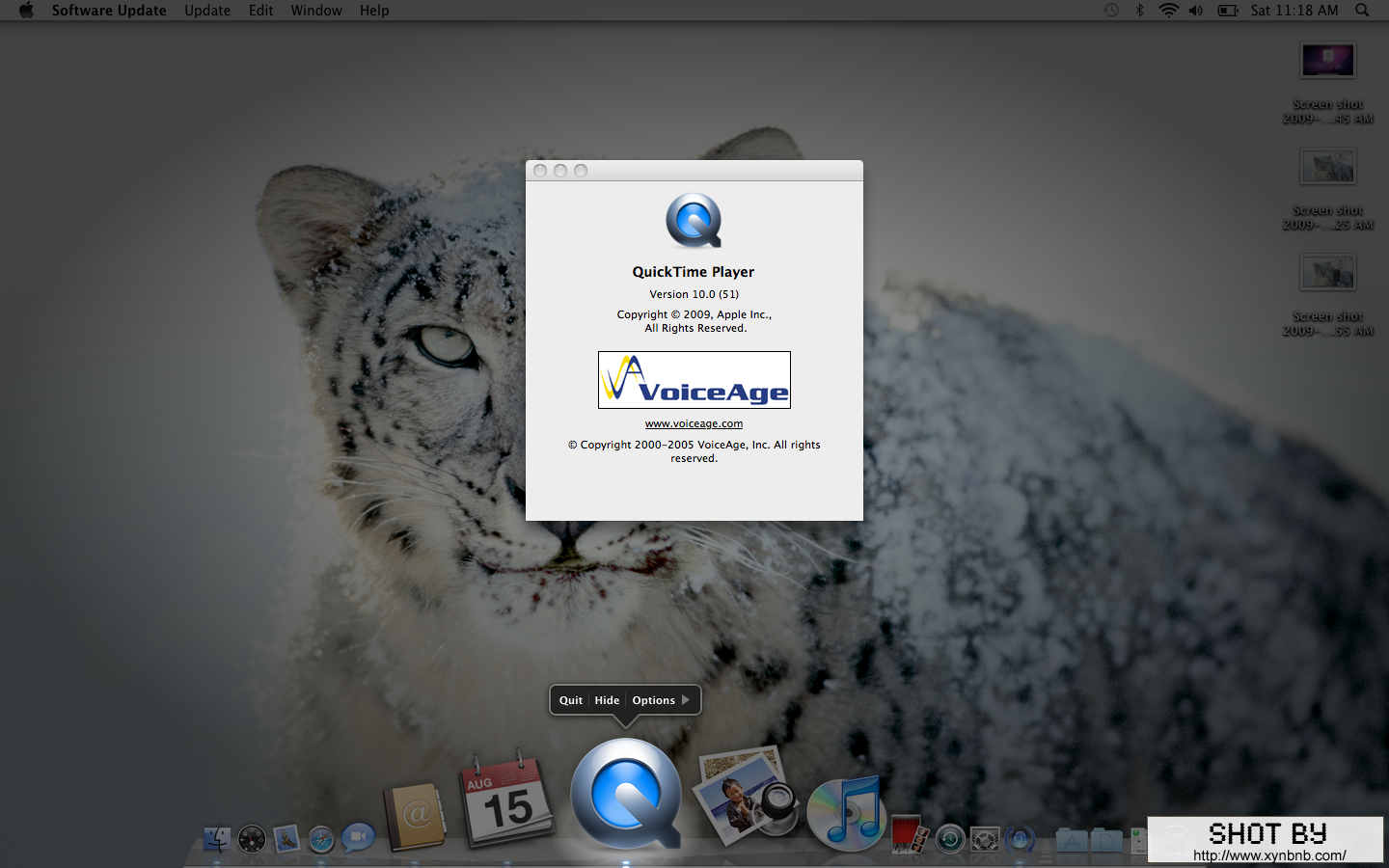Open the Applications folder stack in Dock
The image size is (1389, 868).
1072,839
